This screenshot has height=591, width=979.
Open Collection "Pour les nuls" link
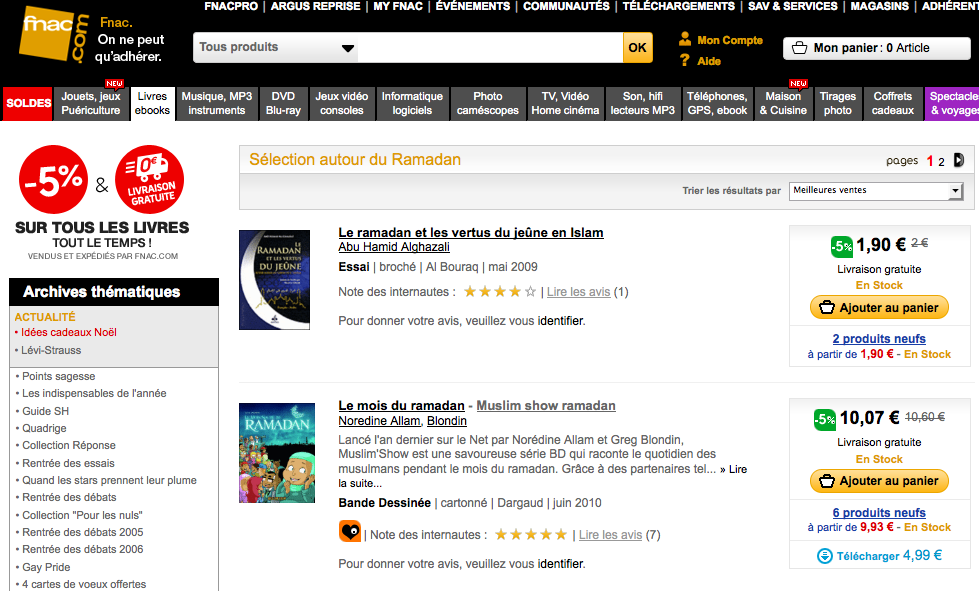[x=82, y=515]
